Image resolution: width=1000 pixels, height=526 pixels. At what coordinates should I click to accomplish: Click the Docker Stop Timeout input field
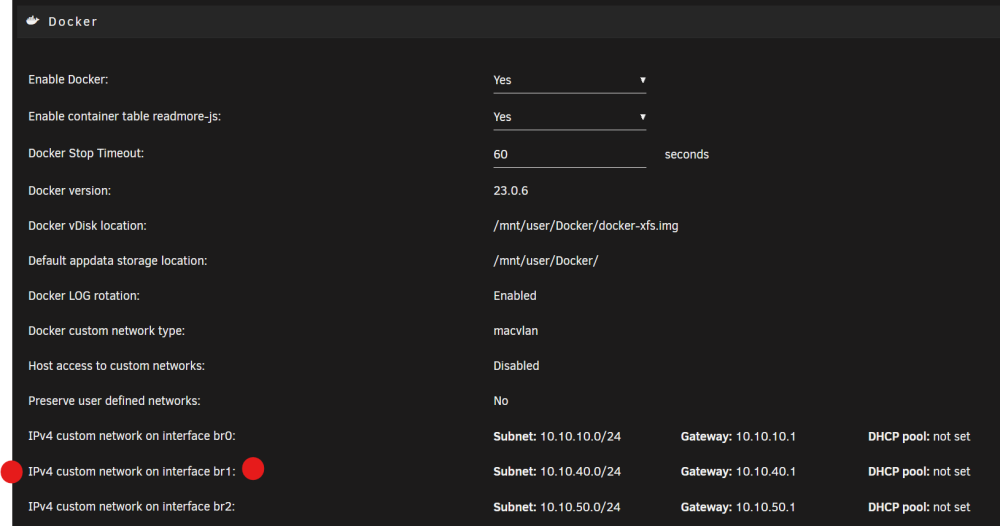(x=570, y=154)
